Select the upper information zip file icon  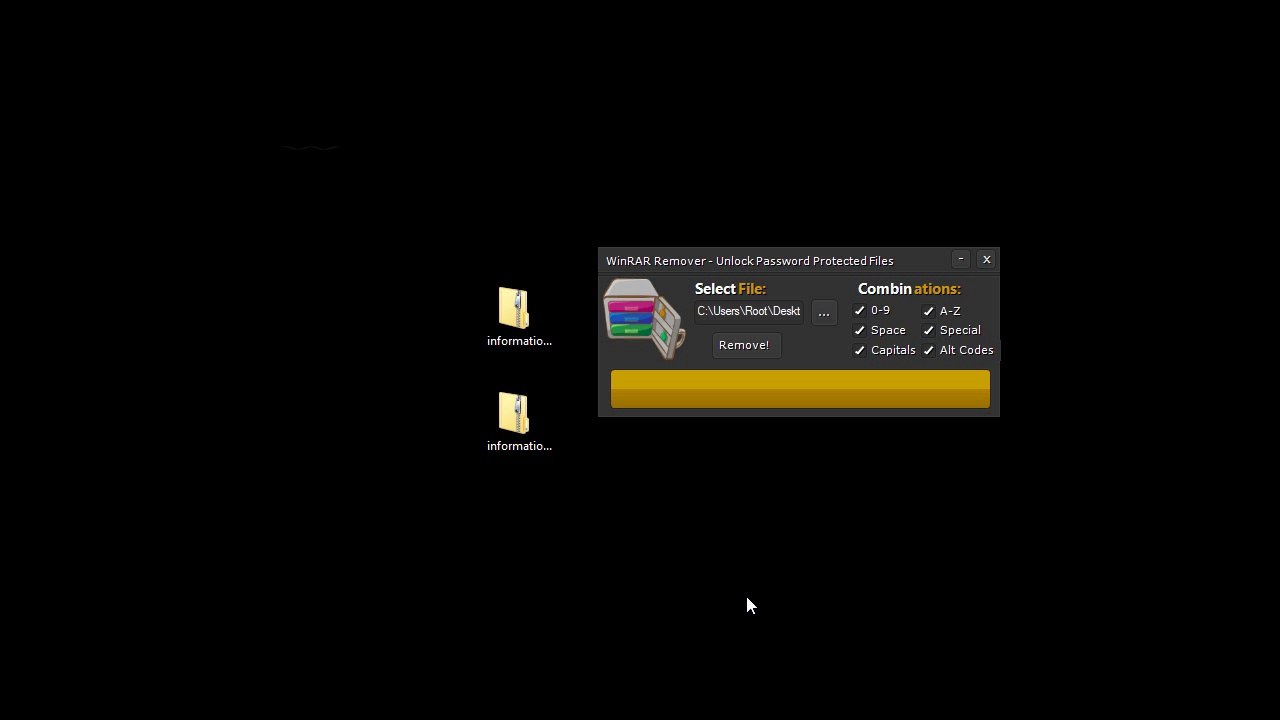(514, 308)
